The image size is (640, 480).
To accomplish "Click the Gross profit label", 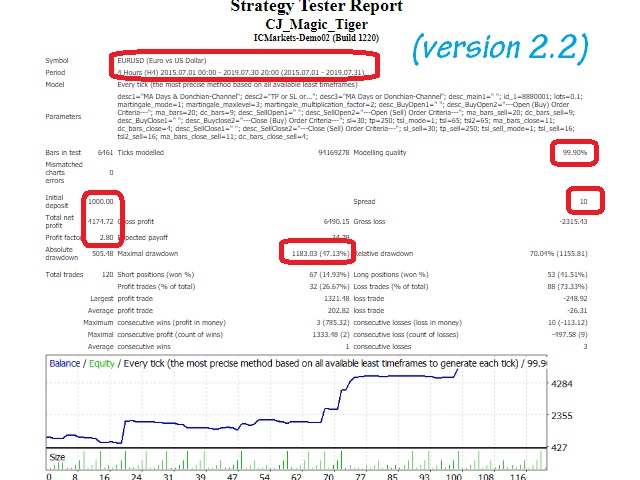I will (x=136, y=221).
